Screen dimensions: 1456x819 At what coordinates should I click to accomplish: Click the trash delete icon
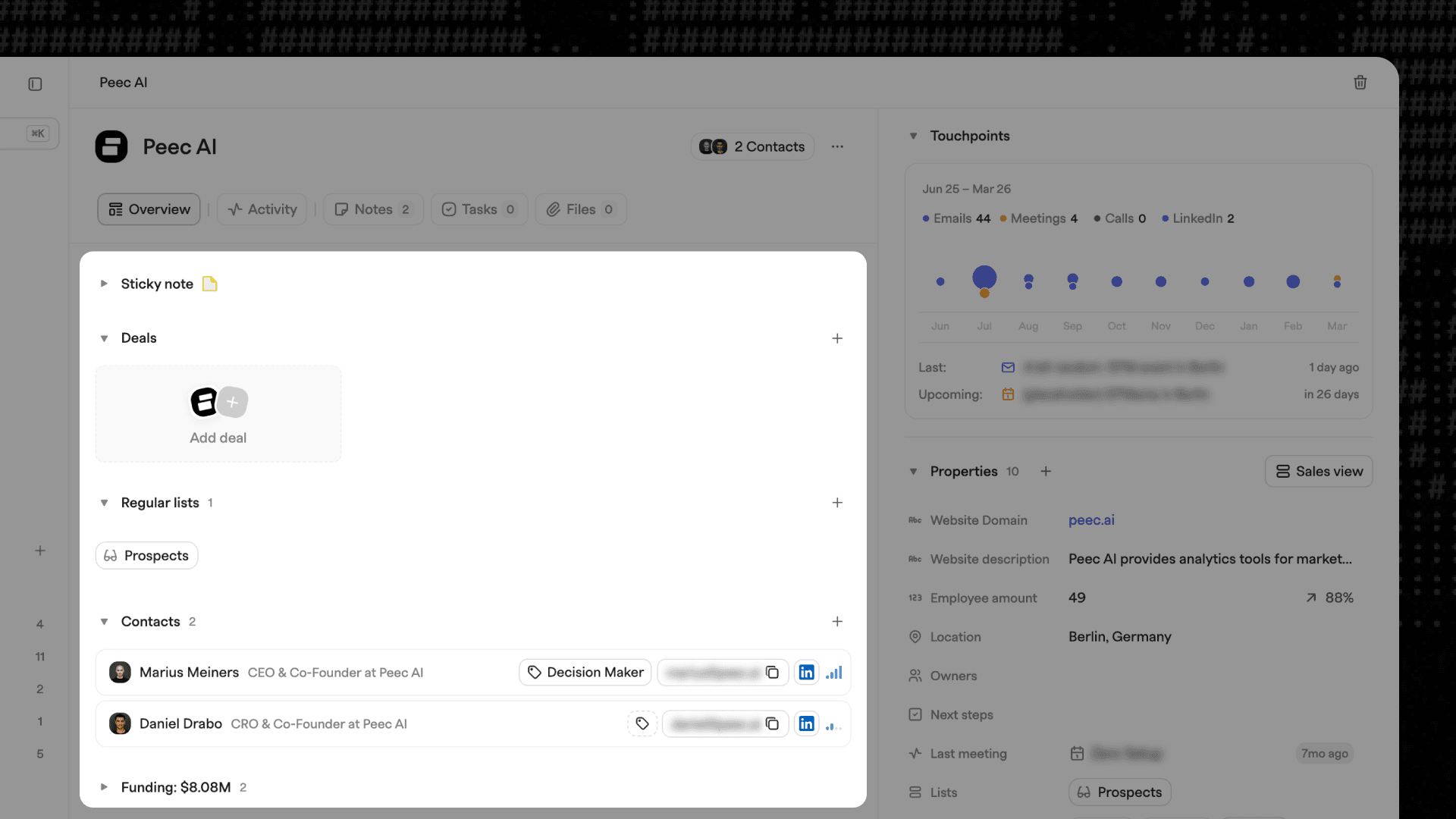click(1360, 83)
